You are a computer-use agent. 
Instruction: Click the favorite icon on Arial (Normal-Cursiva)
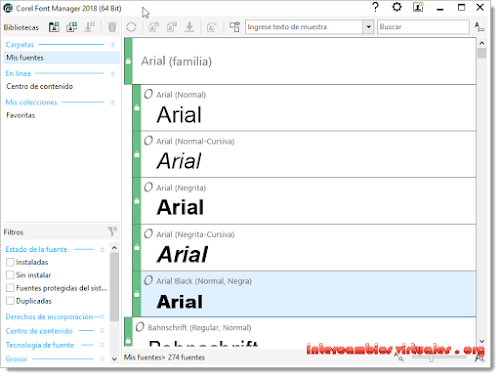click(x=148, y=141)
